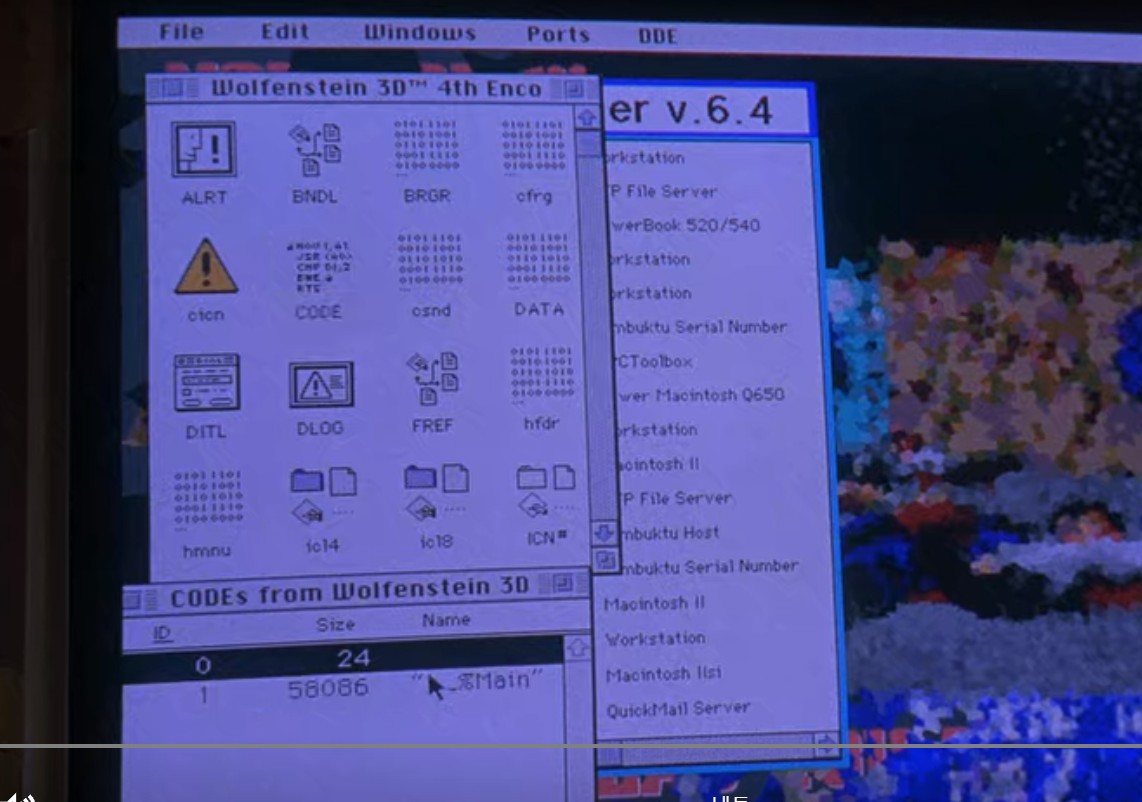Open the File menu
The width and height of the screenshot is (1142, 802).
181,31
